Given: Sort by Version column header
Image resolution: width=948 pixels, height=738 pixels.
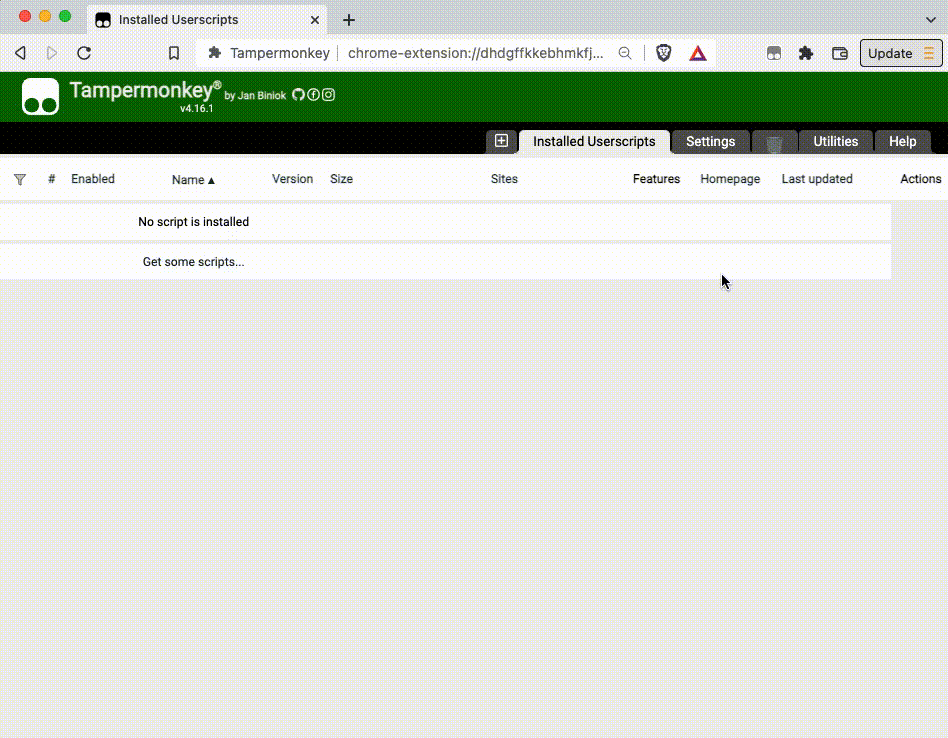Looking at the screenshot, I should tap(292, 179).
